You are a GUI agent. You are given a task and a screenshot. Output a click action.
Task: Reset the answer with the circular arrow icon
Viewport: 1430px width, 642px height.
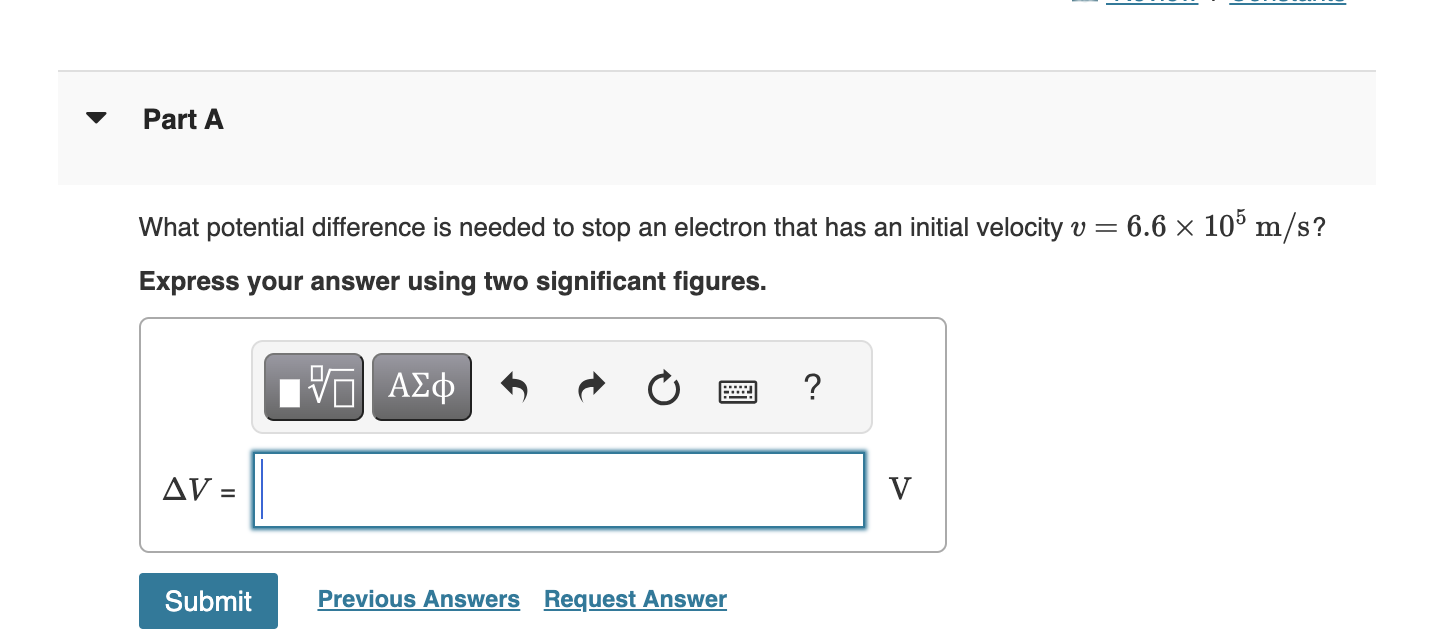(x=663, y=389)
